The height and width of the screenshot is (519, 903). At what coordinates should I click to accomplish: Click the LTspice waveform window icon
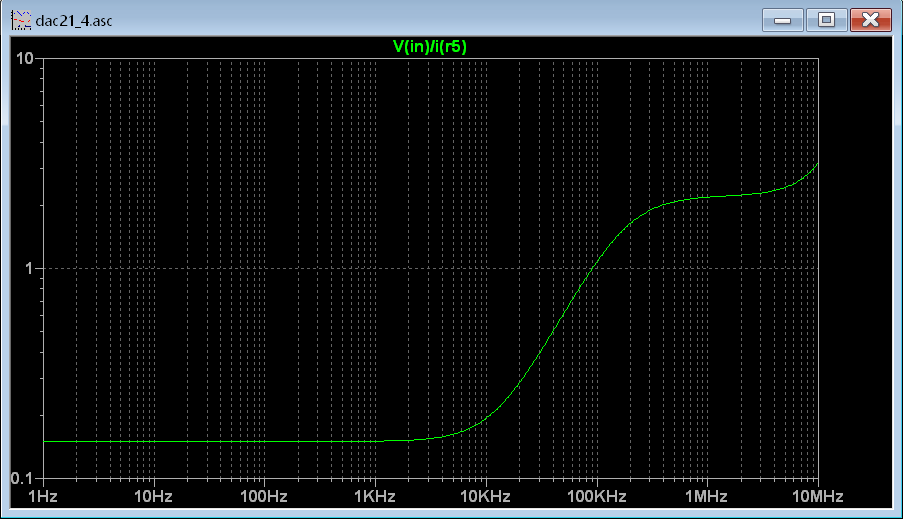coord(21,21)
